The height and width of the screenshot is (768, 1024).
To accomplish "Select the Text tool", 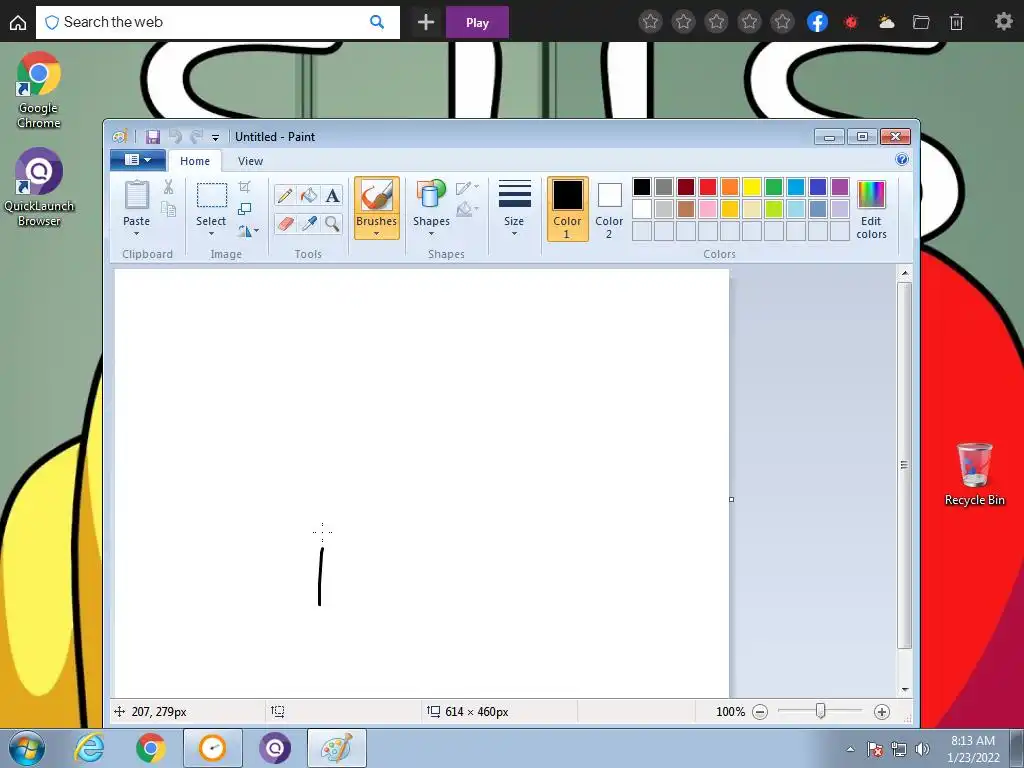I will (332, 195).
